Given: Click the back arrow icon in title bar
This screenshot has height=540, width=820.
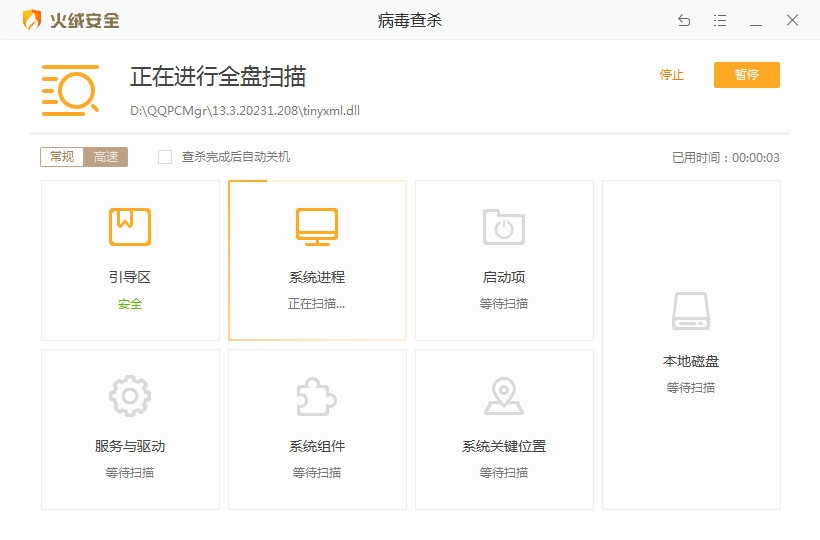Looking at the screenshot, I should pos(684,20).
